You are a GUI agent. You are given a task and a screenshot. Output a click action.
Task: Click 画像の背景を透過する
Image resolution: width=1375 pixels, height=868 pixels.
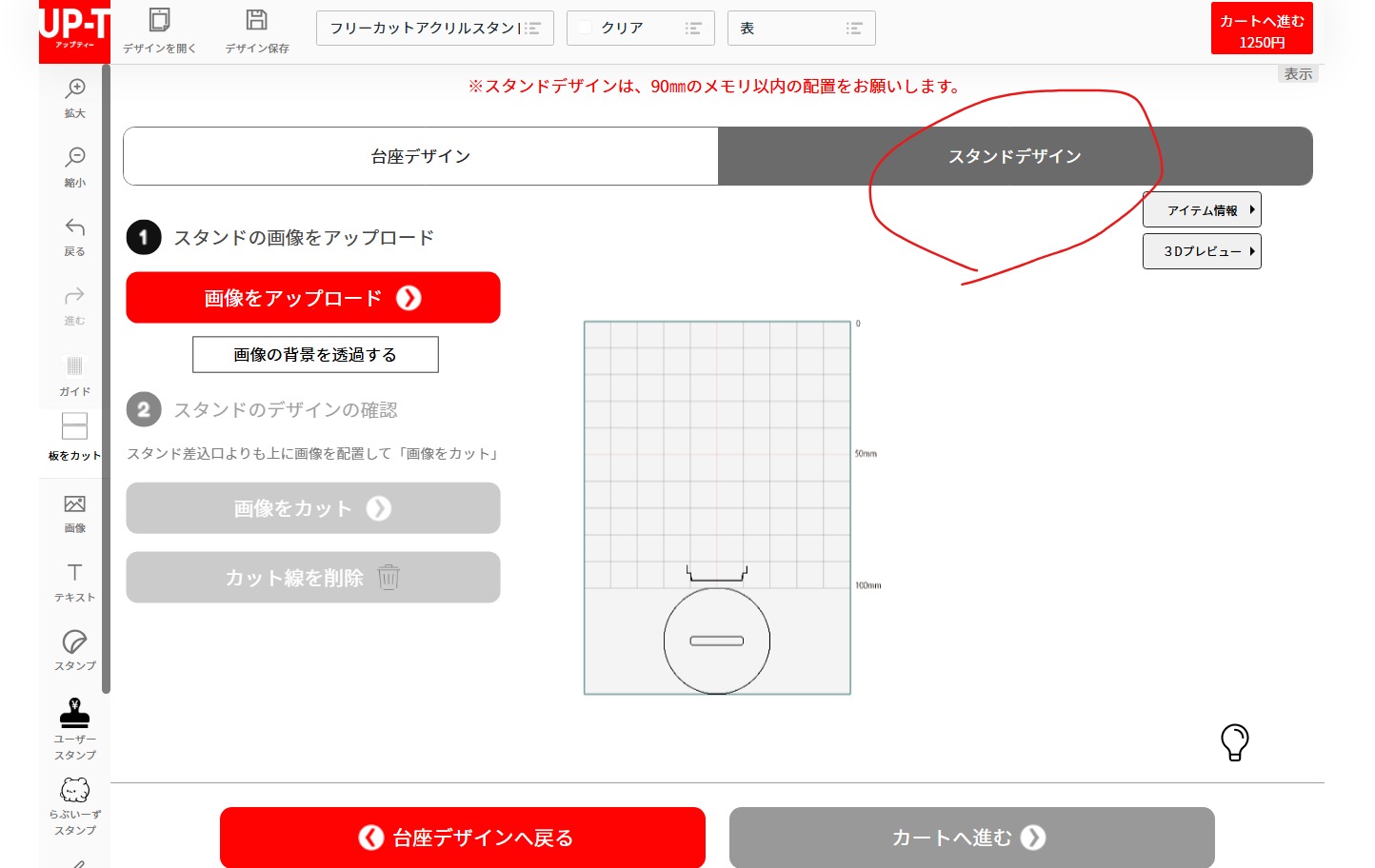(315, 354)
